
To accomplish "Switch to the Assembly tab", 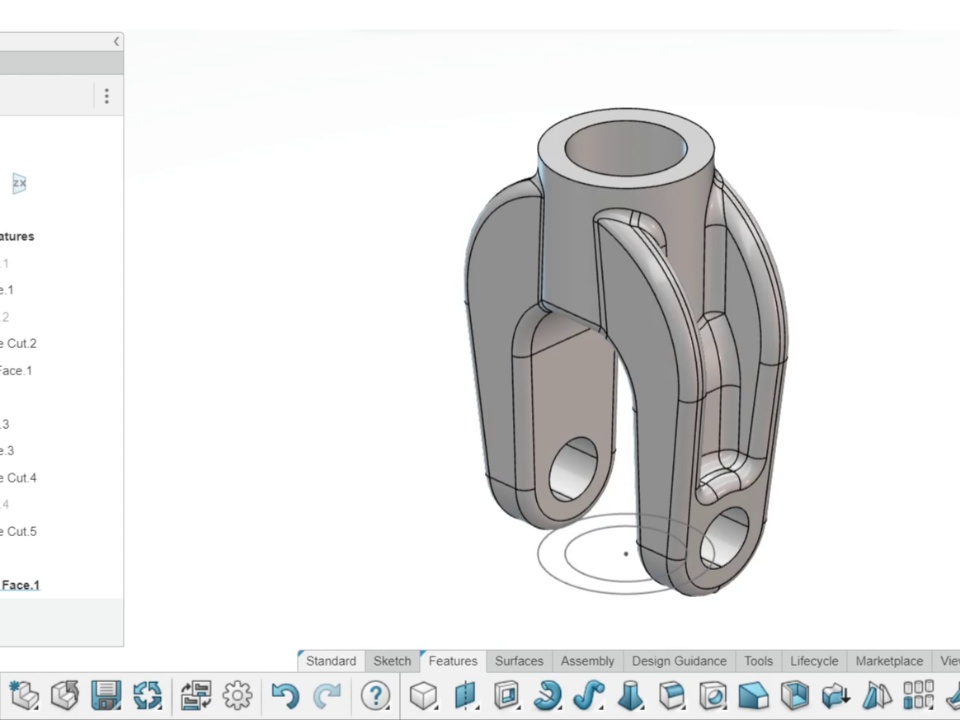I will coord(587,661).
